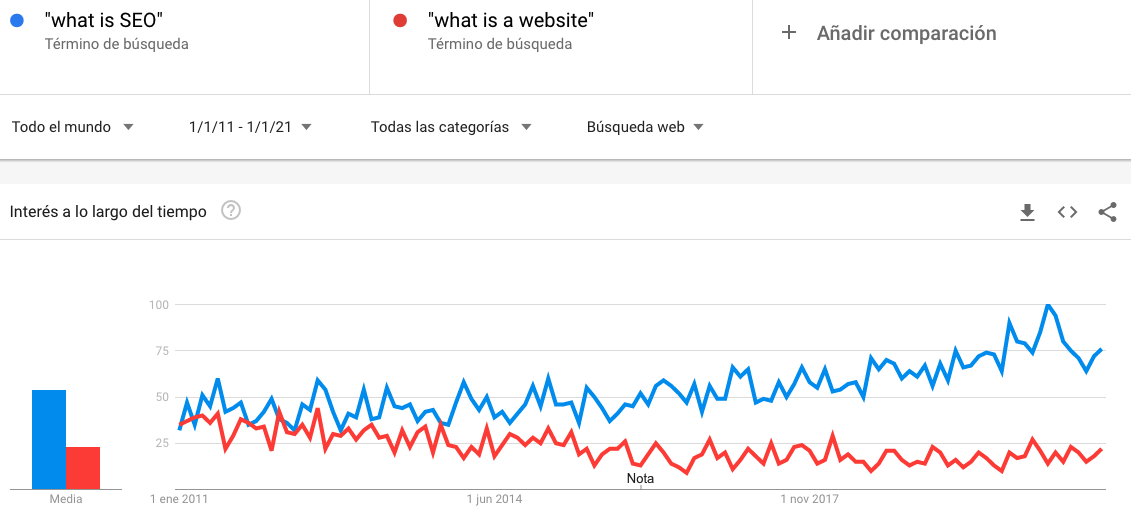Click the 1 jun 2014 axis label
The image size is (1131, 514).
[x=495, y=499]
